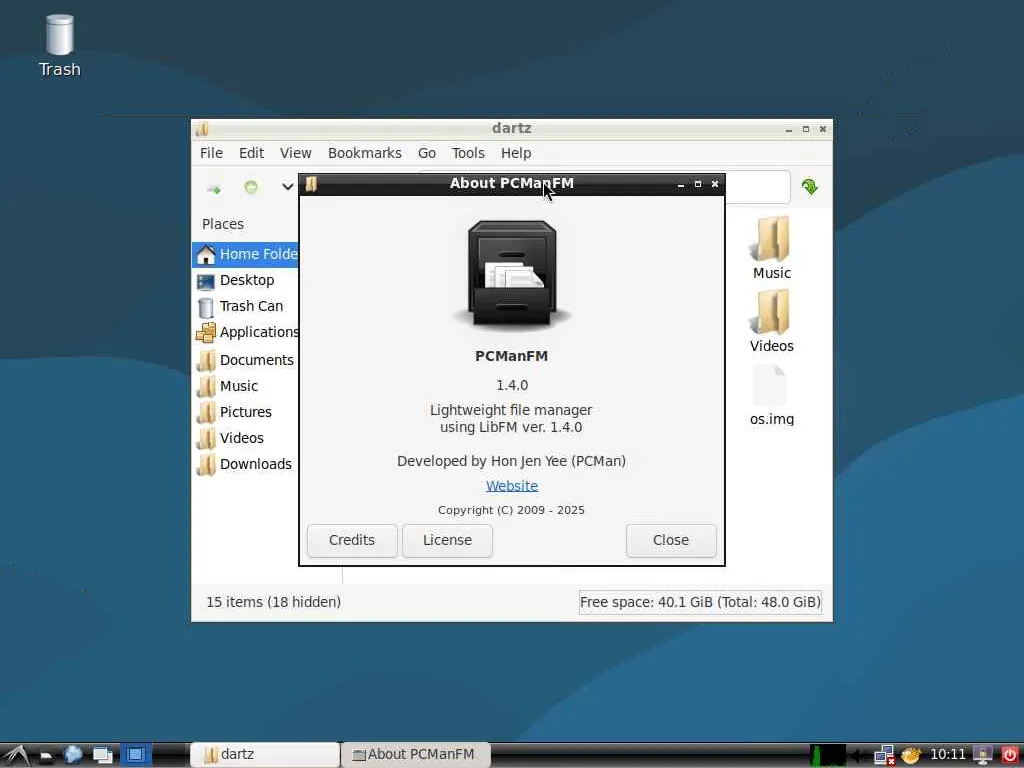The image size is (1024, 768).
Task: Click the PCManFM file cabinet logo
Action: pos(512,274)
